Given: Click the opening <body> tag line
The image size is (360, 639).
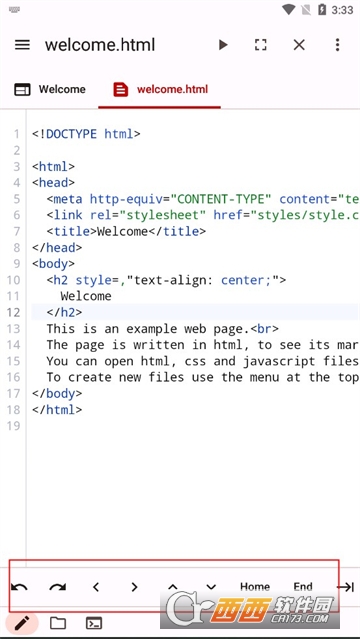Looking at the screenshot, I should pyautogui.click(x=53, y=264).
